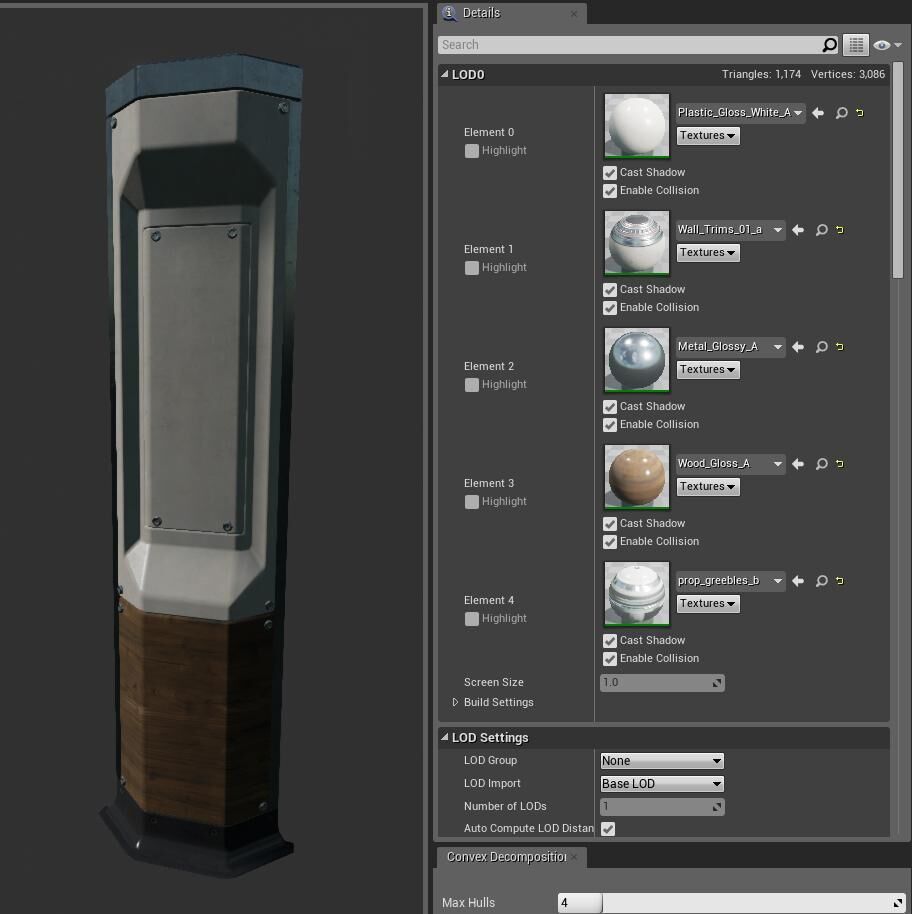
Task: Reset Metal_Glossy_A material to default
Action: [840, 347]
